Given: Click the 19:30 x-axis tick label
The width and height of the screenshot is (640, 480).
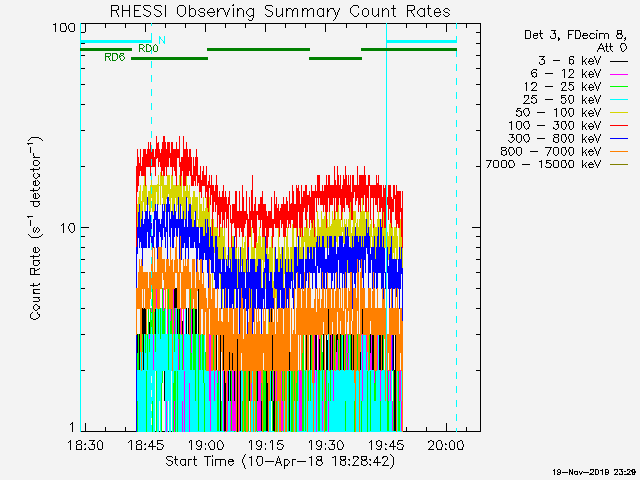Looking at the screenshot, I should click(326, 445).
